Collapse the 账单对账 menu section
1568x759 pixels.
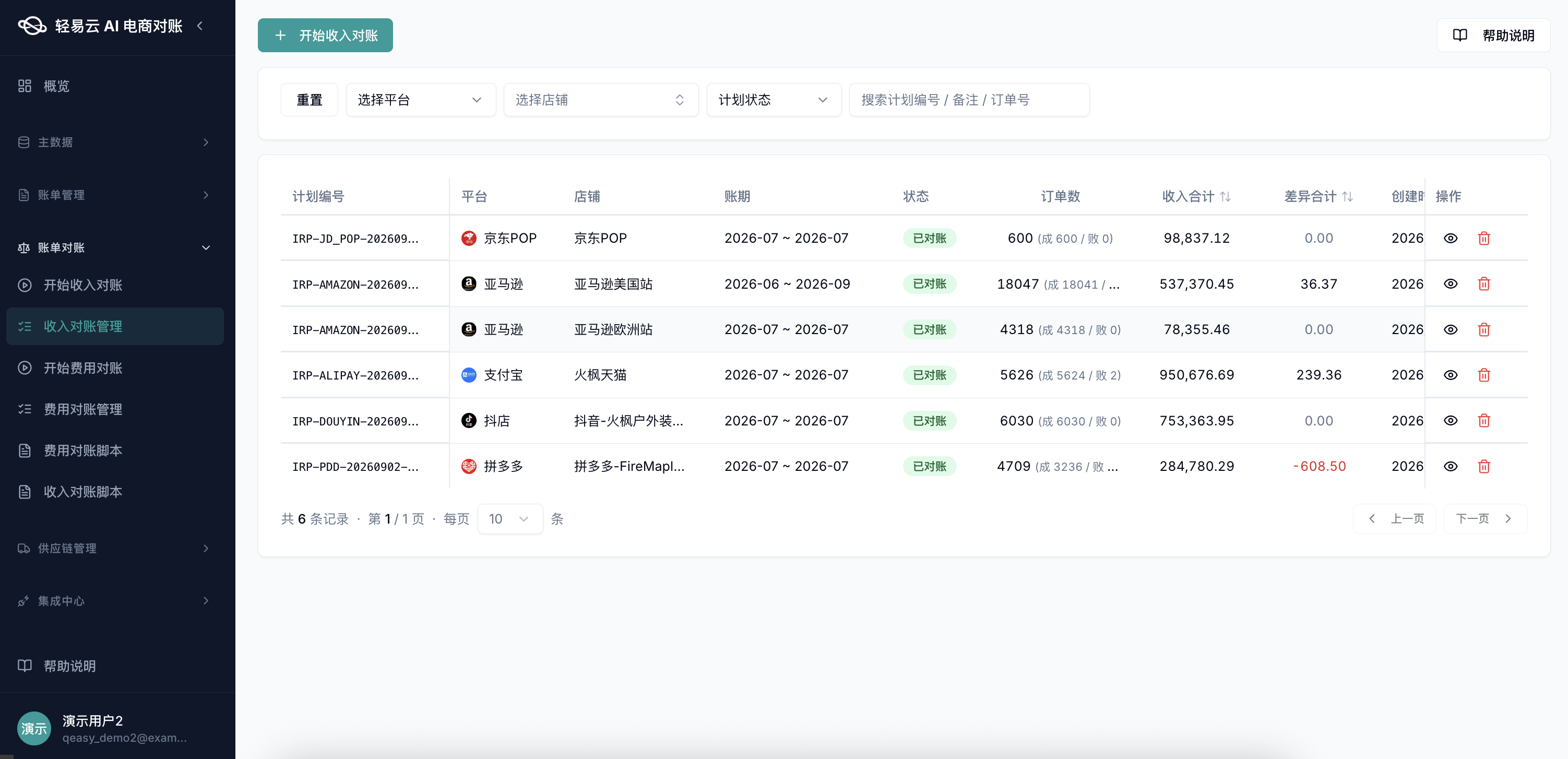[115, 248]
